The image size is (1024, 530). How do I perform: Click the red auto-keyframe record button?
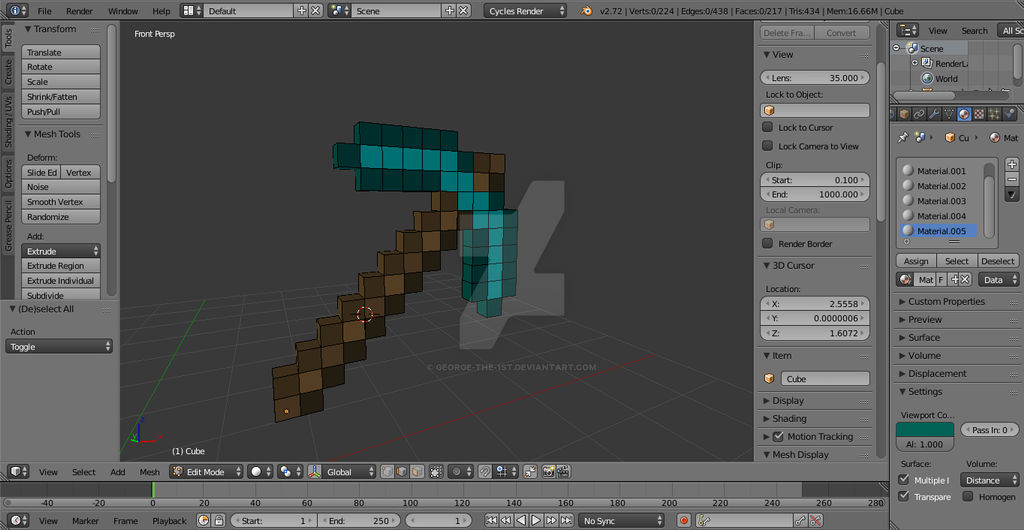(x=684, y=520)
